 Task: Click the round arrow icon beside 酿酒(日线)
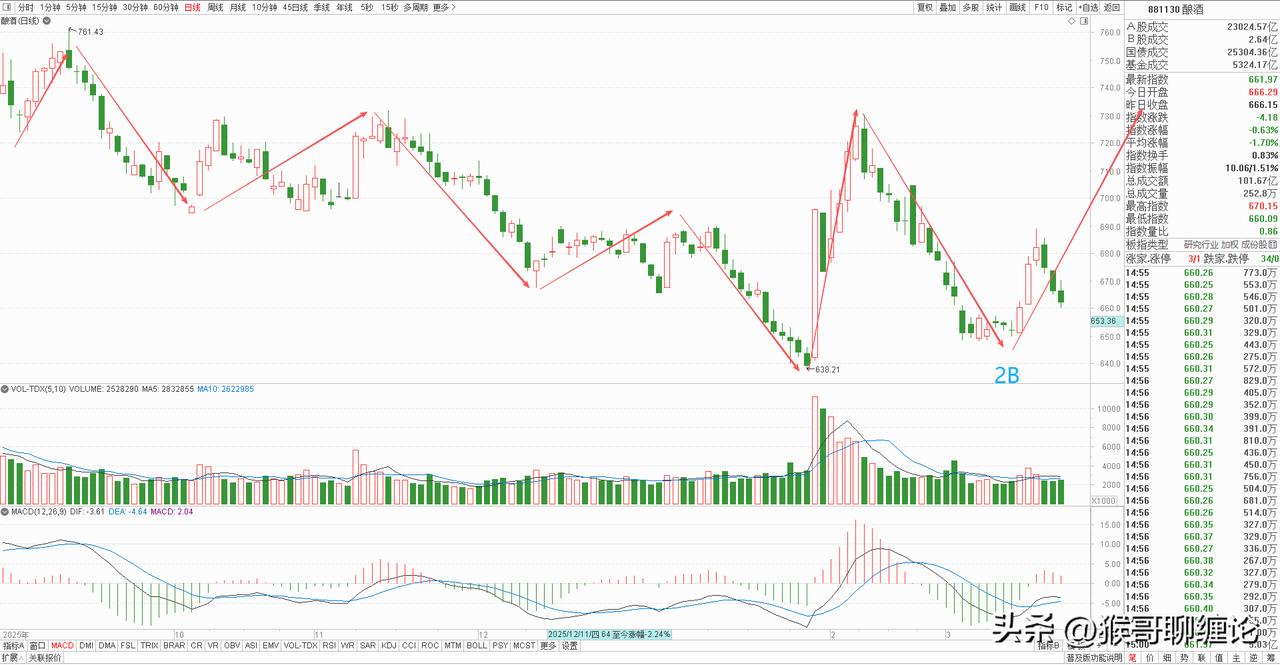coord(47,21)
